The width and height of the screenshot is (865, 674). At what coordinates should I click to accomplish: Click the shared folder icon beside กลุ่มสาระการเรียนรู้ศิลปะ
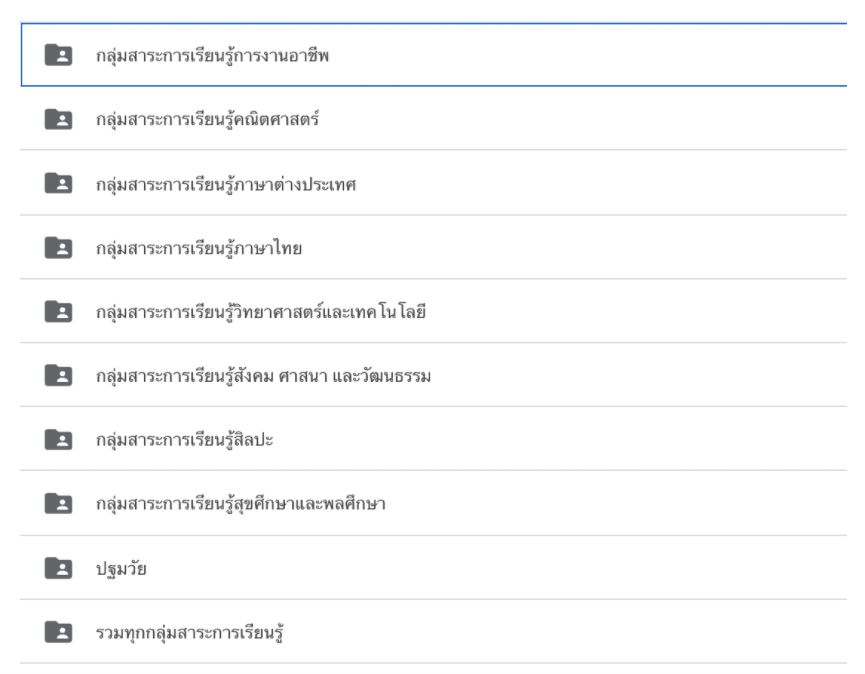tap(58, 439)
